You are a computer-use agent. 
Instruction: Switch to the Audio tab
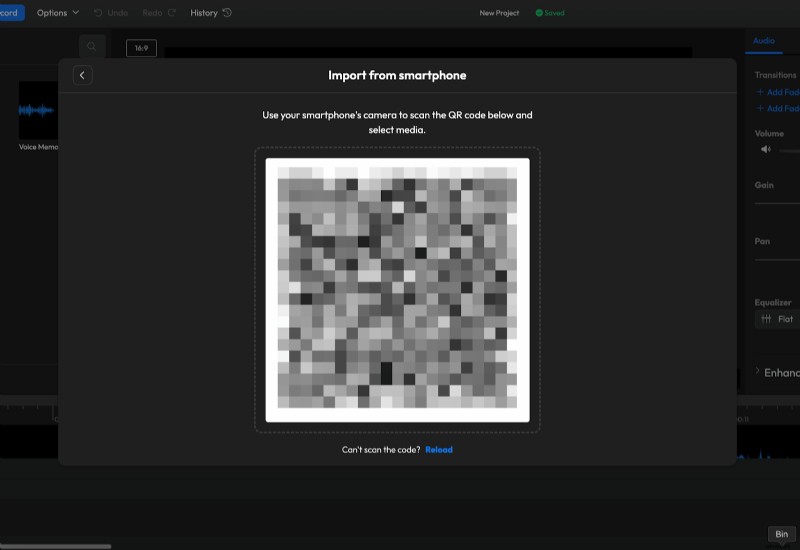point(764,41)
